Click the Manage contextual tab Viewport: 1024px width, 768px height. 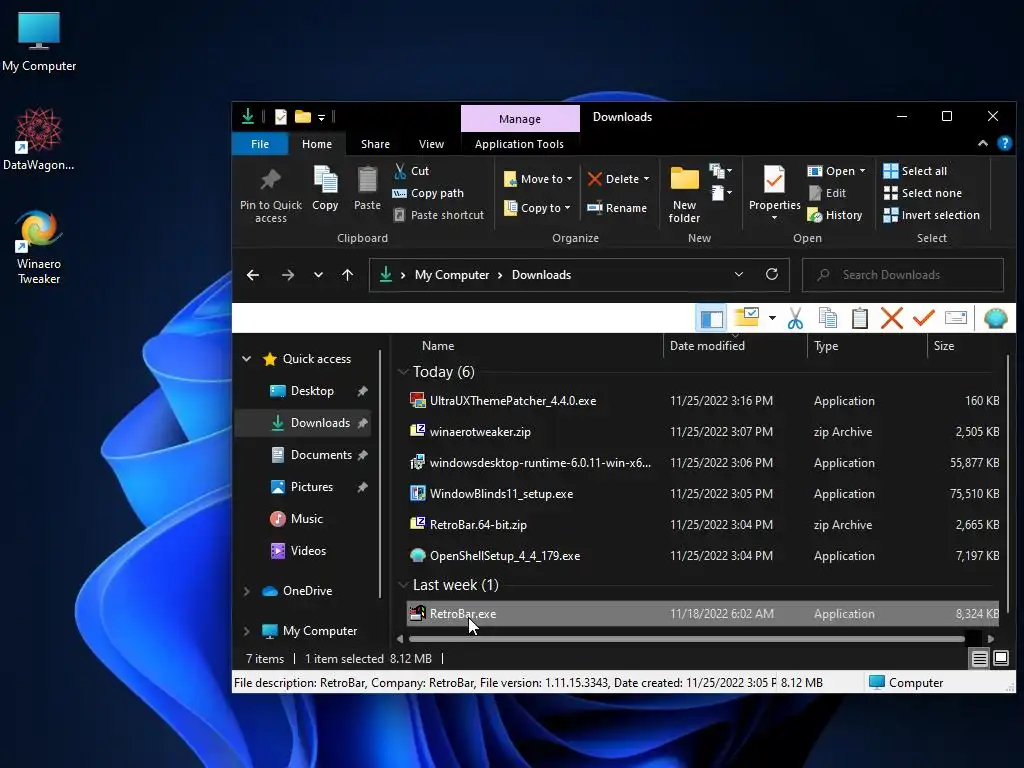click(520, 119)
